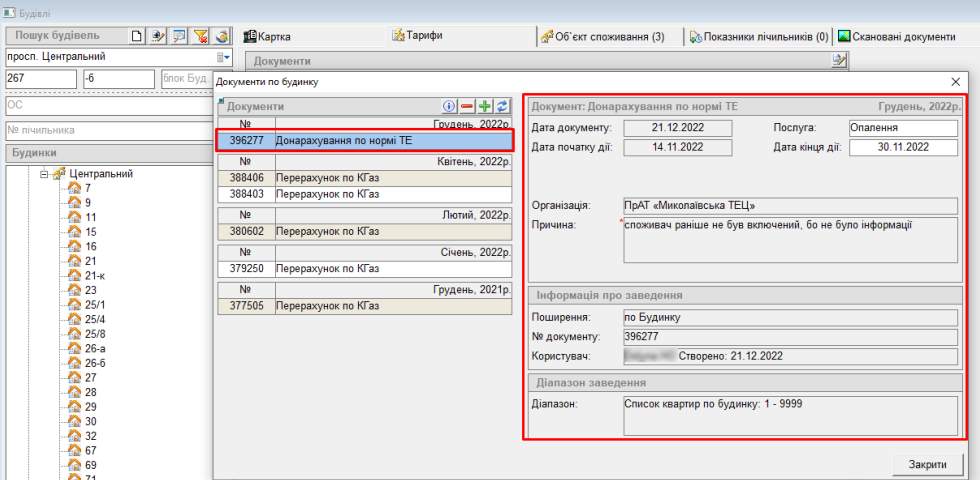Click the new blank page icon in building search

point(138,36)
